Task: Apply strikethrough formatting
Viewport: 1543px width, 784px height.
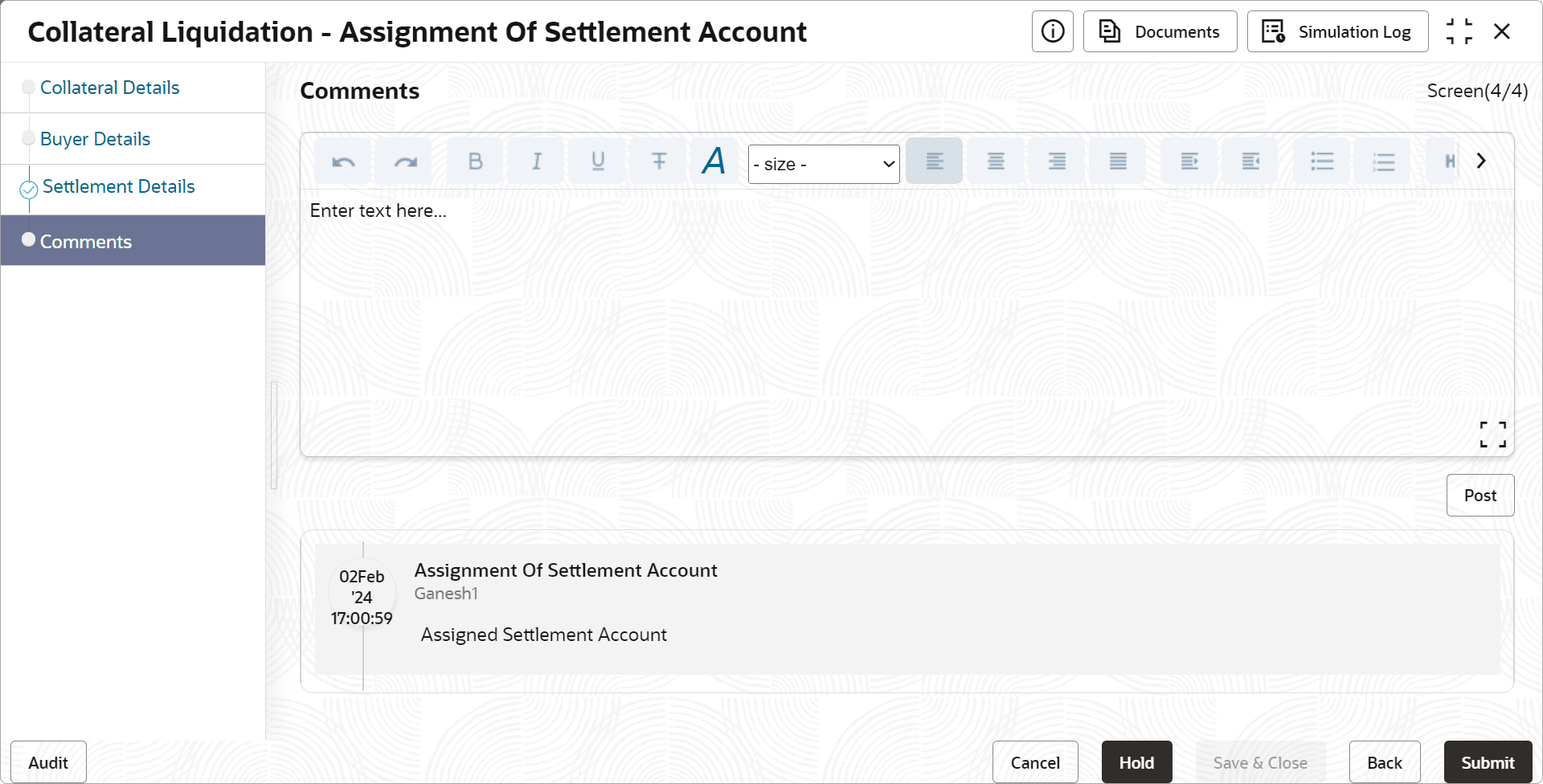Action: point(659,161)
